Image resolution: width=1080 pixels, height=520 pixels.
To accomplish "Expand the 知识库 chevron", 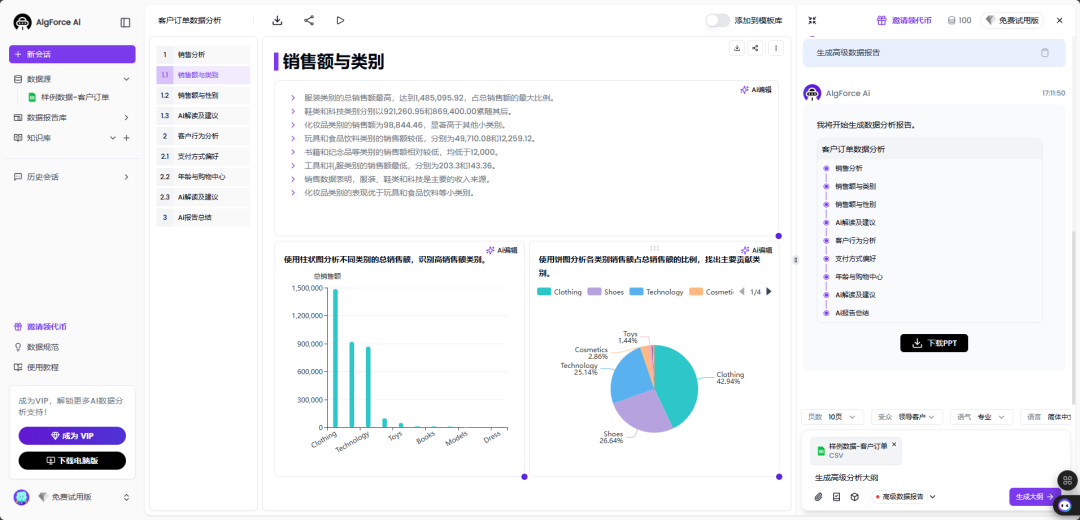I will point(113,138).
